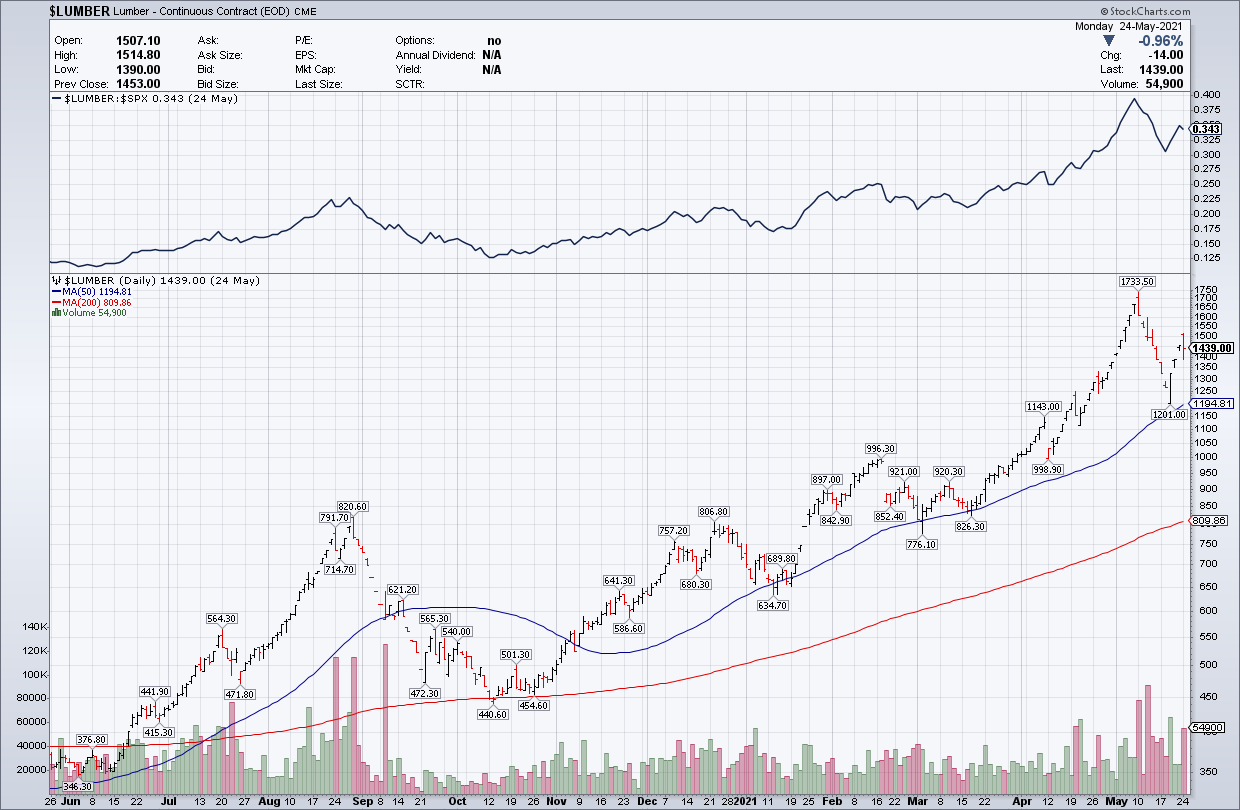
Task: Click the red 809.86 tag on right axis
Action: (1208, 521)
